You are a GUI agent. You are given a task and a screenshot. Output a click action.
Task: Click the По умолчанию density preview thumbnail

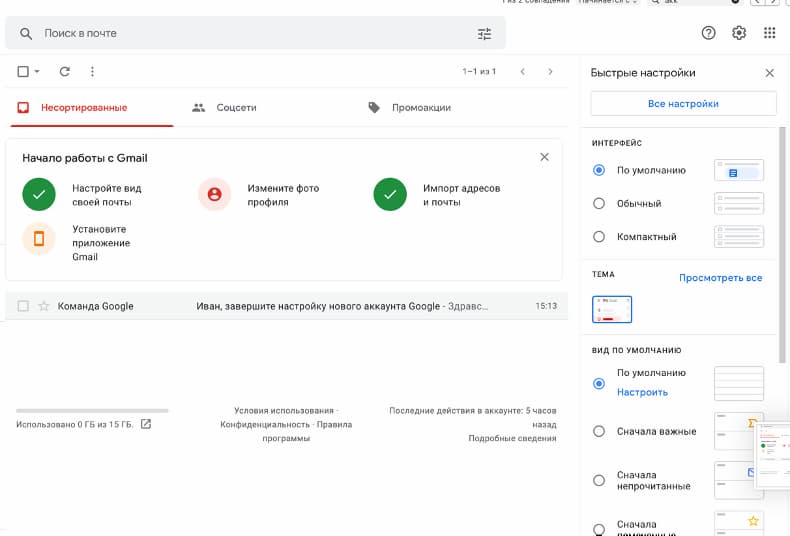(x=739, y=170)
